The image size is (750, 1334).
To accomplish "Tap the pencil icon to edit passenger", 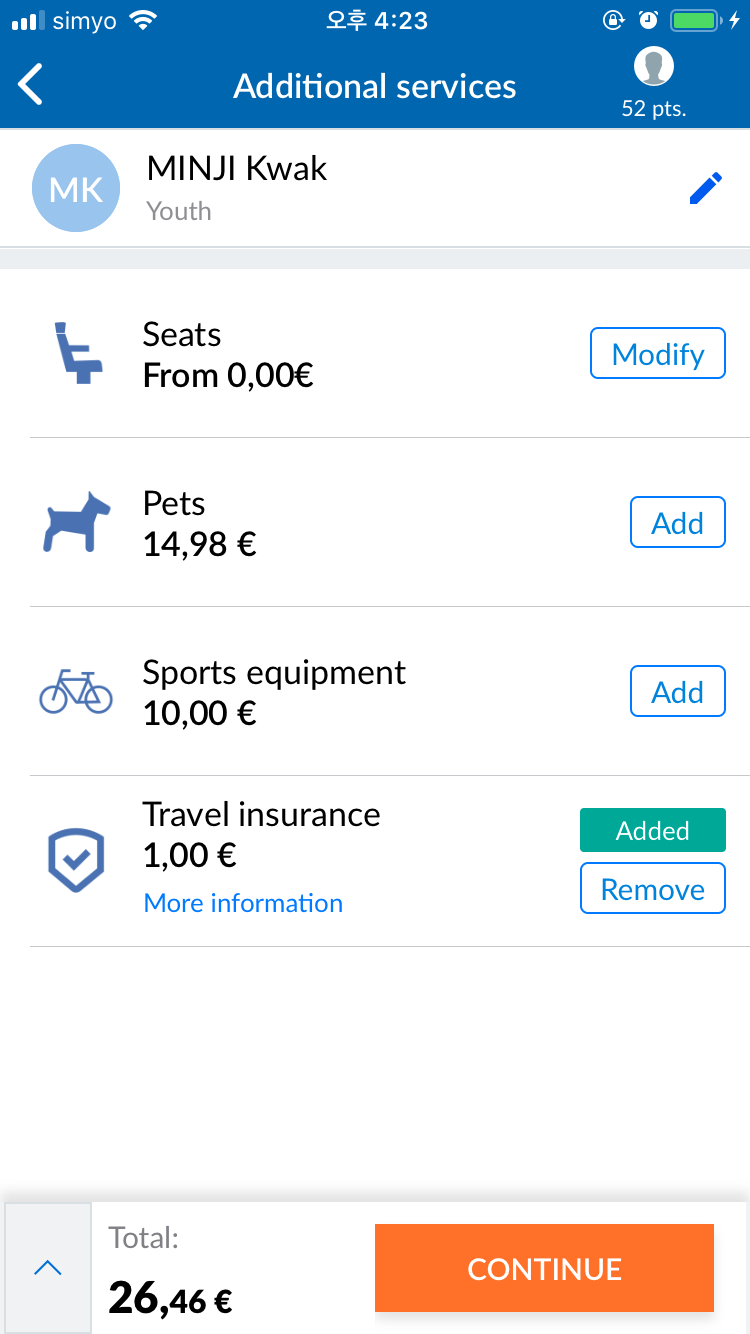I will (706, 189).
